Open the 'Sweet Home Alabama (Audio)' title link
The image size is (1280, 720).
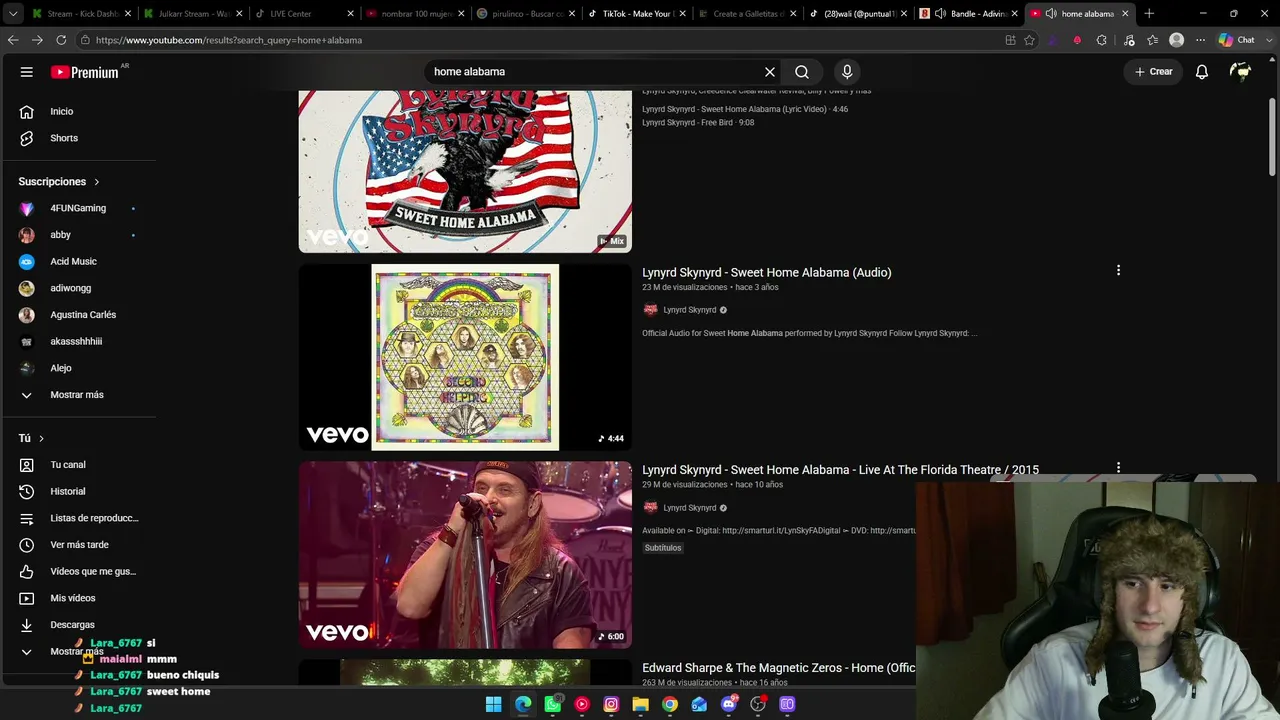766,272
